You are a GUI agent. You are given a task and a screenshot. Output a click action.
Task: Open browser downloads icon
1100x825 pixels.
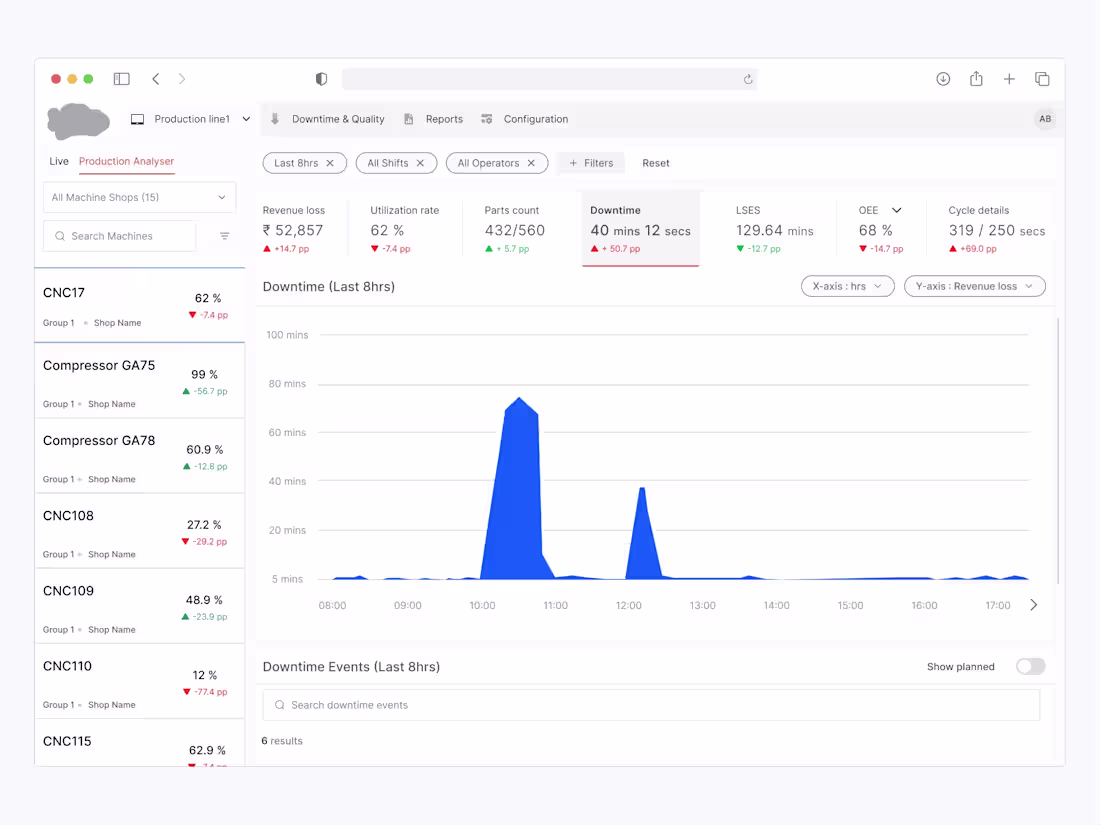pyautogui.click(x=943, y=79)
